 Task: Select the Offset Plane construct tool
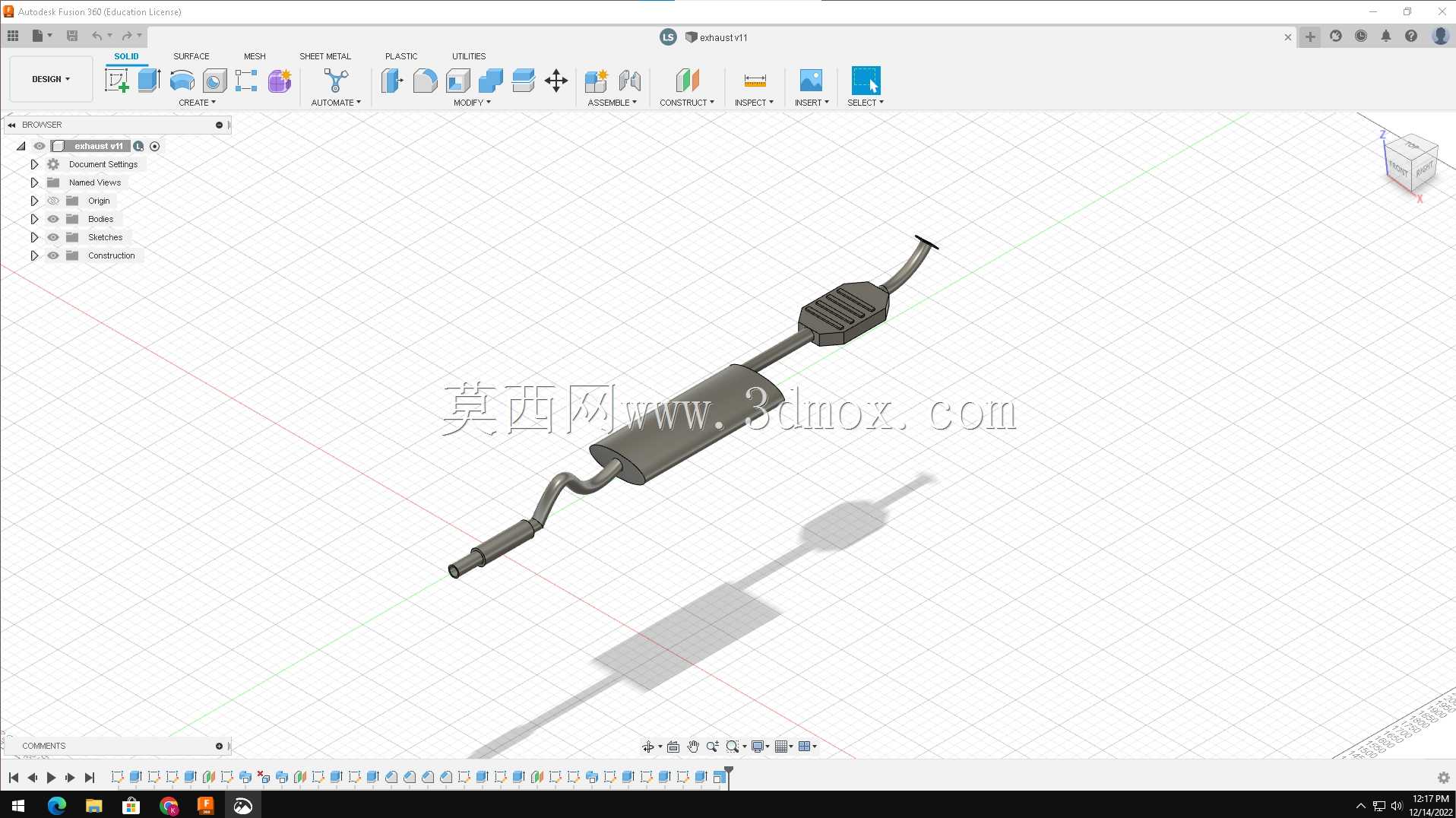[687, 81]
